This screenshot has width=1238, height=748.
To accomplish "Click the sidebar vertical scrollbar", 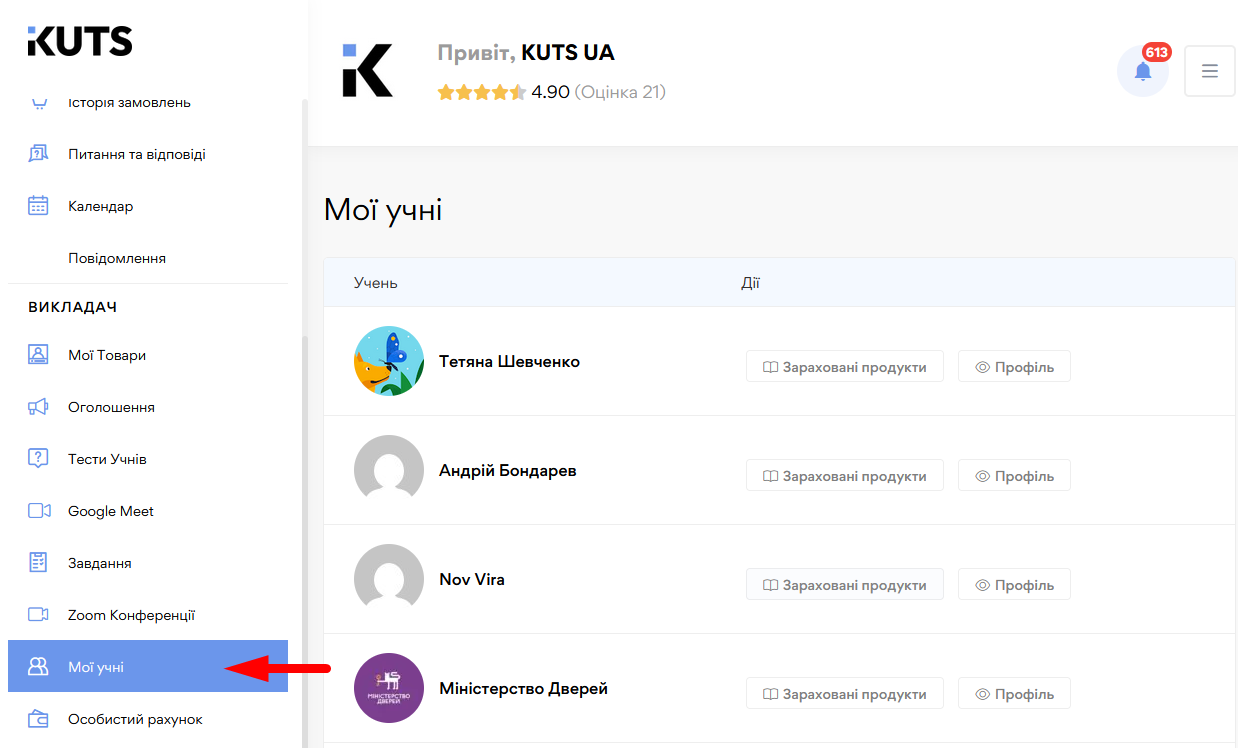I will coord(304,540).
